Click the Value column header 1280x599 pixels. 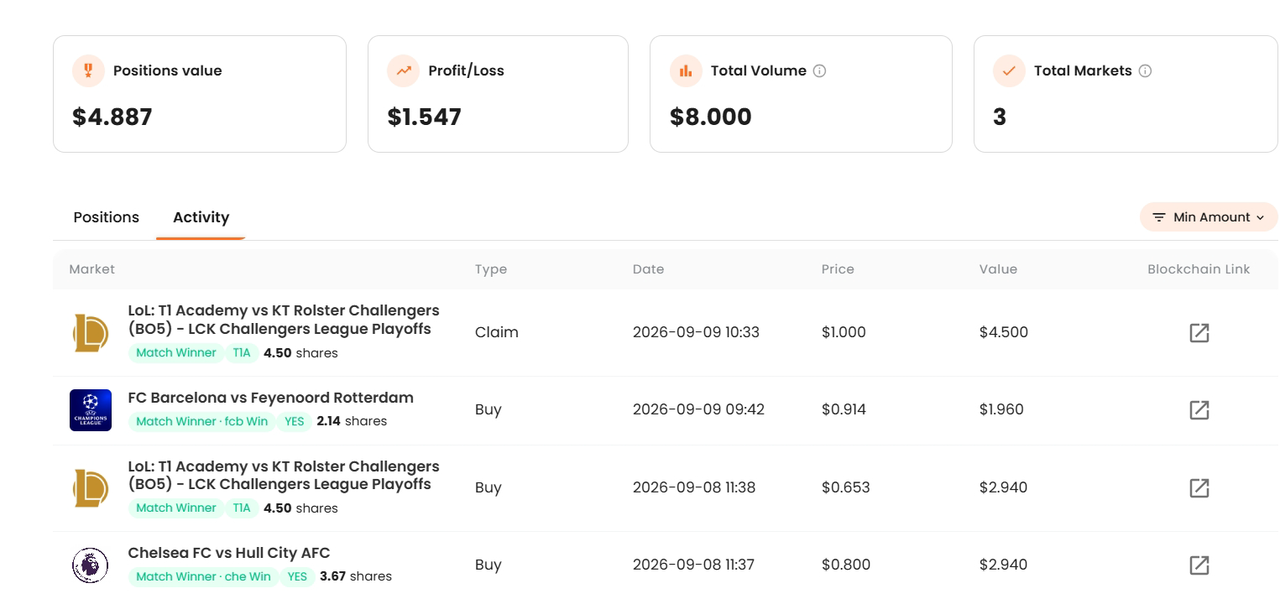[x=998, y=269]
